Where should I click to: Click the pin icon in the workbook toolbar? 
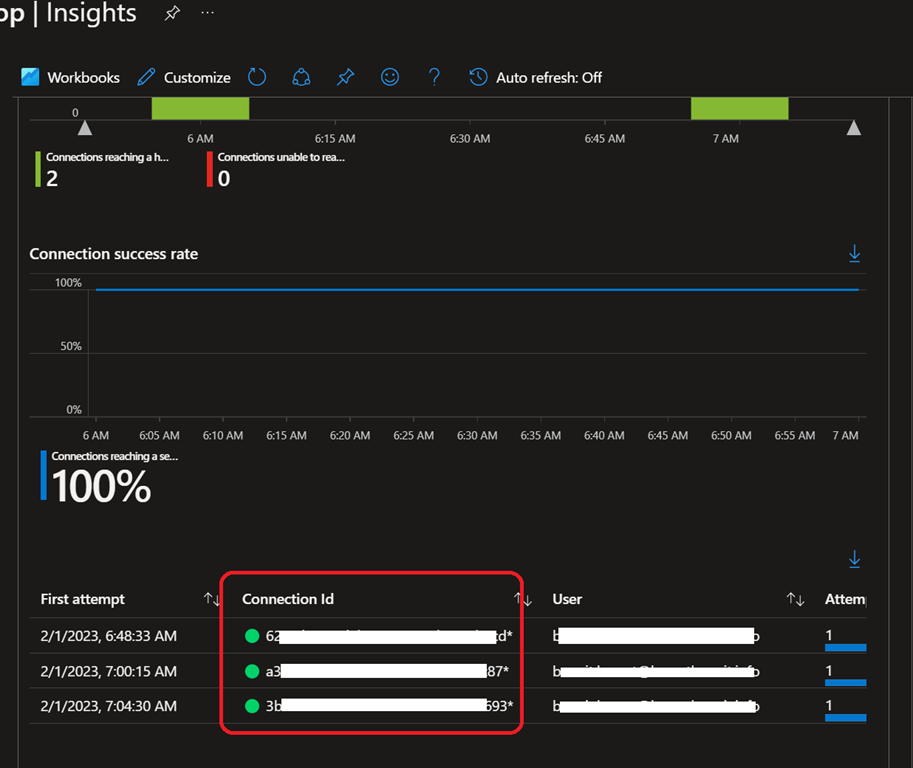pyautogui.click(x=345, y=77)
